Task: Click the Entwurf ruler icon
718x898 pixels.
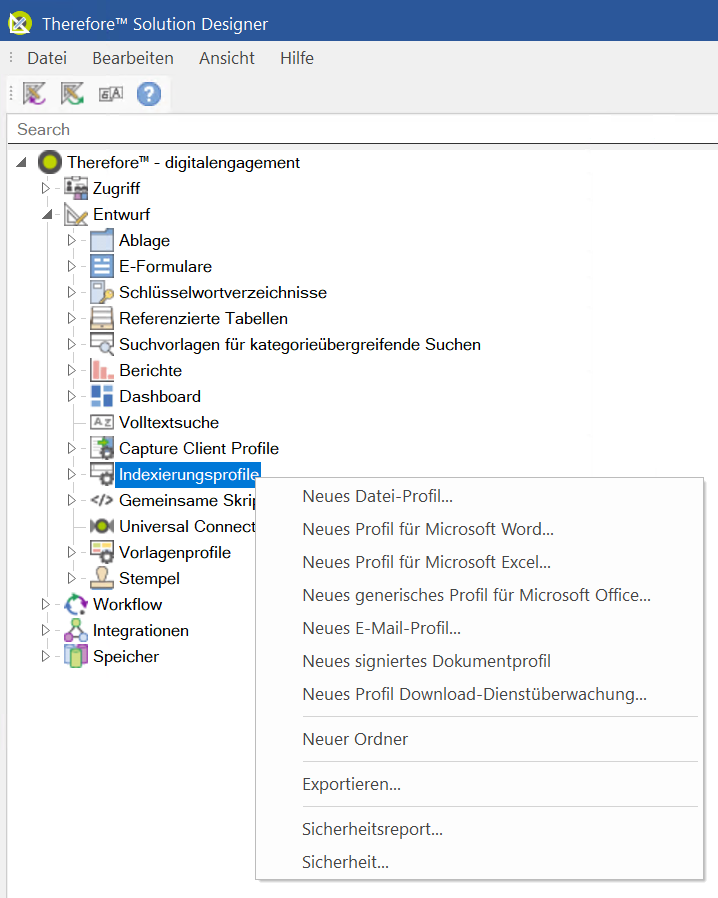Action: 76,214
